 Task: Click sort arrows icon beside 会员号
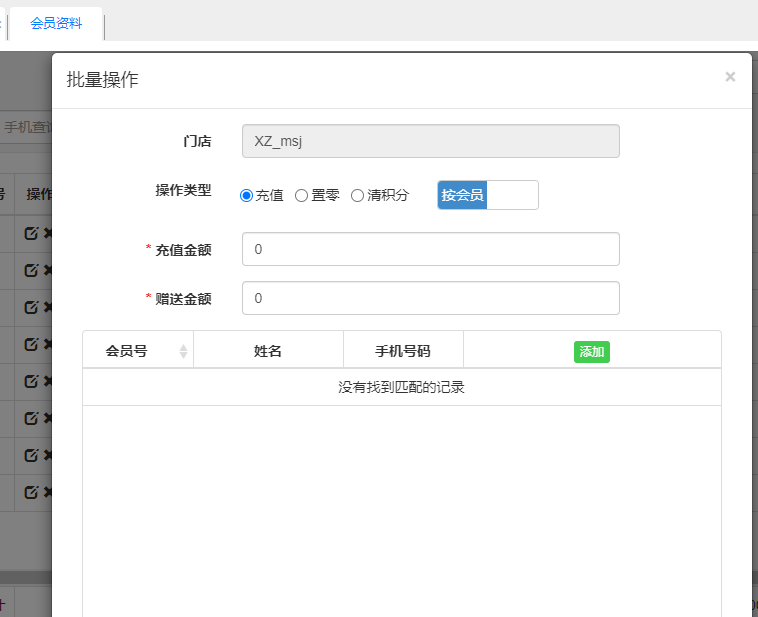click(x=183, y=351)
